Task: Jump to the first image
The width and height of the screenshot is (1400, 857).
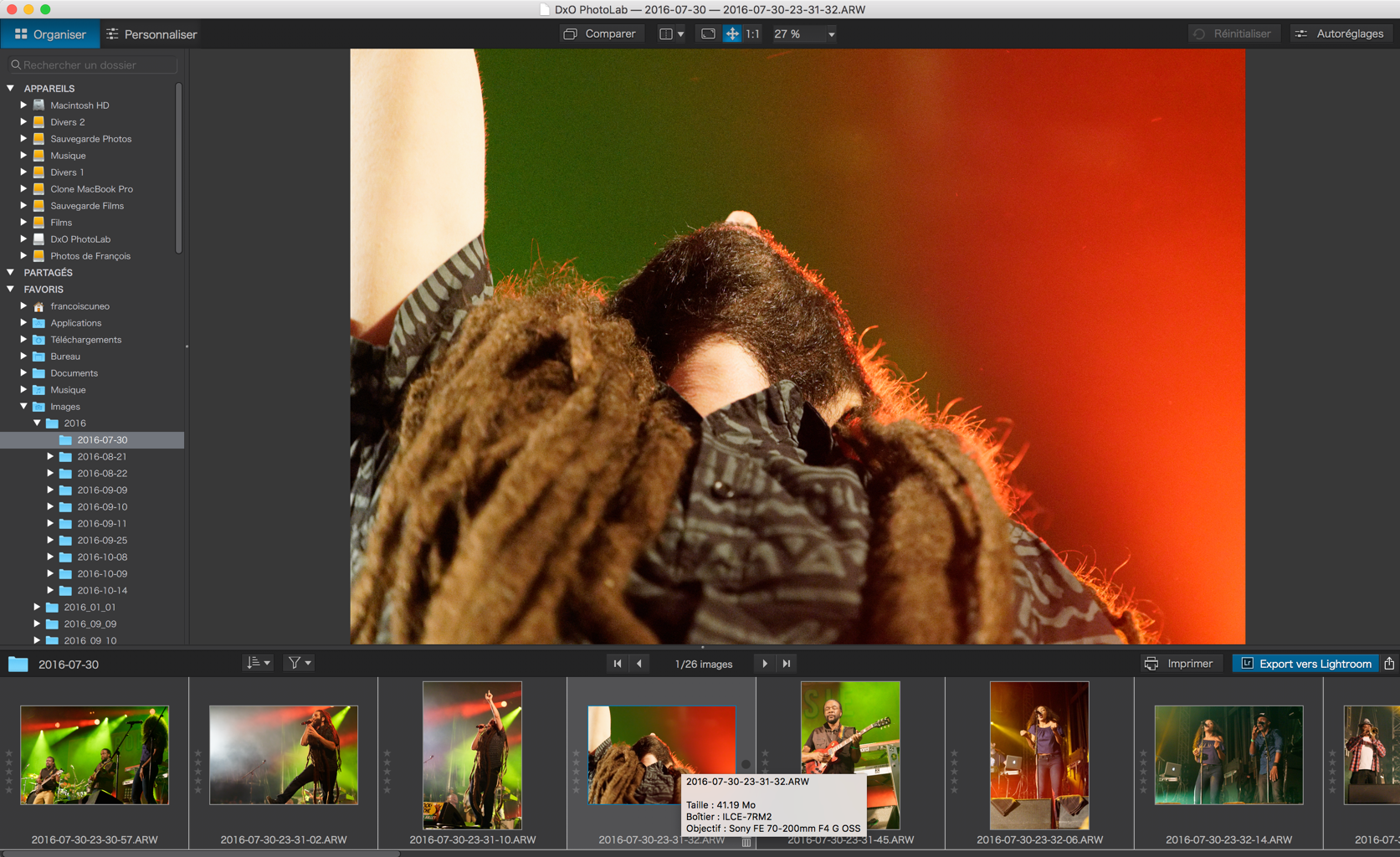Action: click(x=618, y=664)
